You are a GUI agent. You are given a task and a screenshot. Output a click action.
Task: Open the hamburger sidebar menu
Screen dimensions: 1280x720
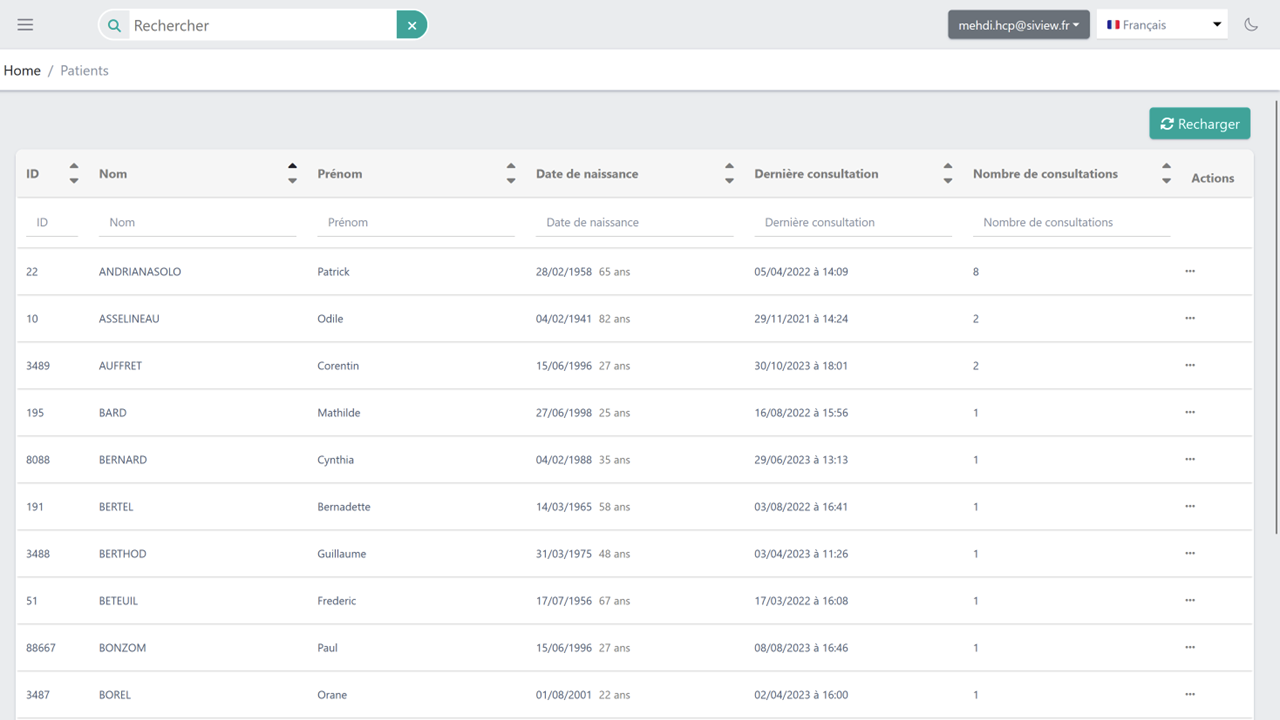(25, 25)
